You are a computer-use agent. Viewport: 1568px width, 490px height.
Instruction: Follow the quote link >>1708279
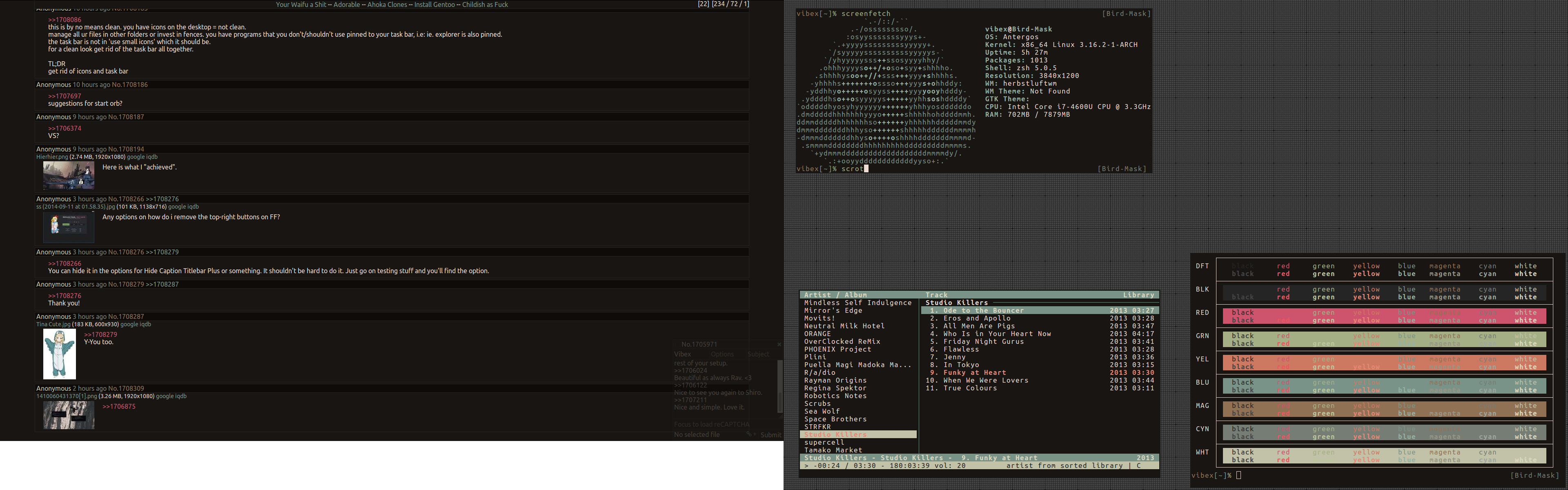(x=100, y=335)
